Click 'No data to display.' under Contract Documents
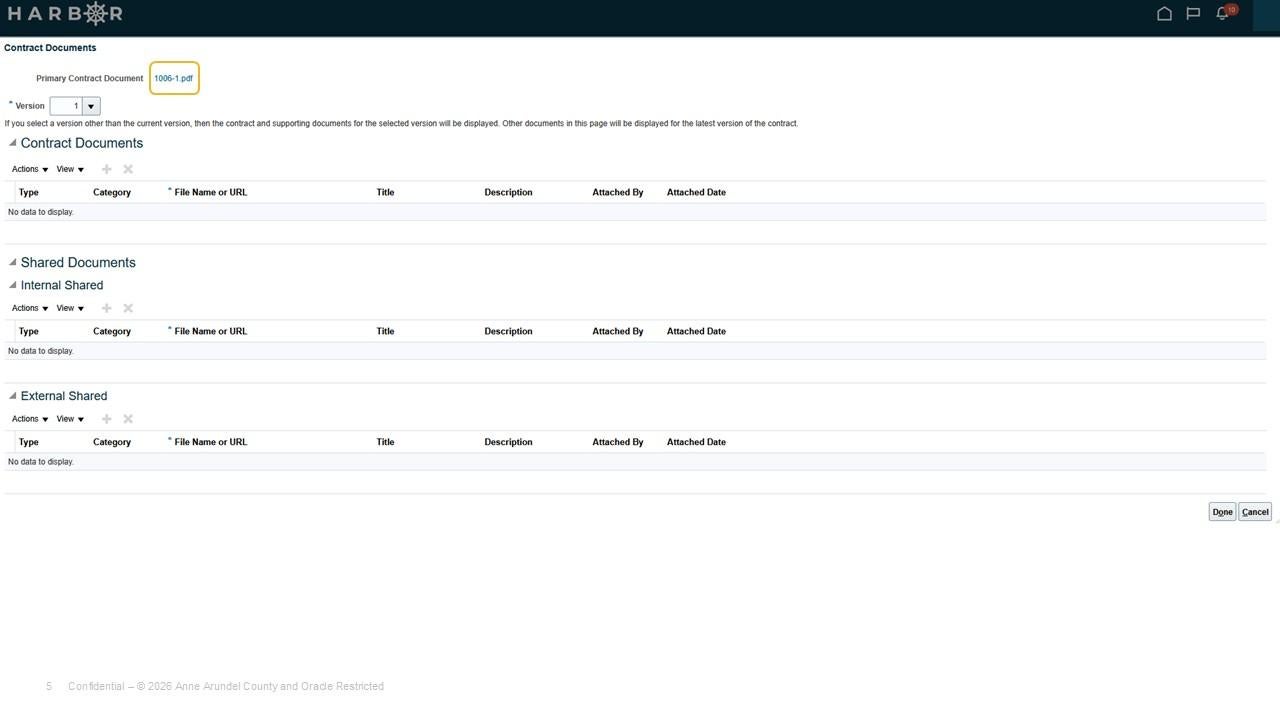Viewport: 1280px width, 720px height. pyautogui.click(x=41, y=212)
